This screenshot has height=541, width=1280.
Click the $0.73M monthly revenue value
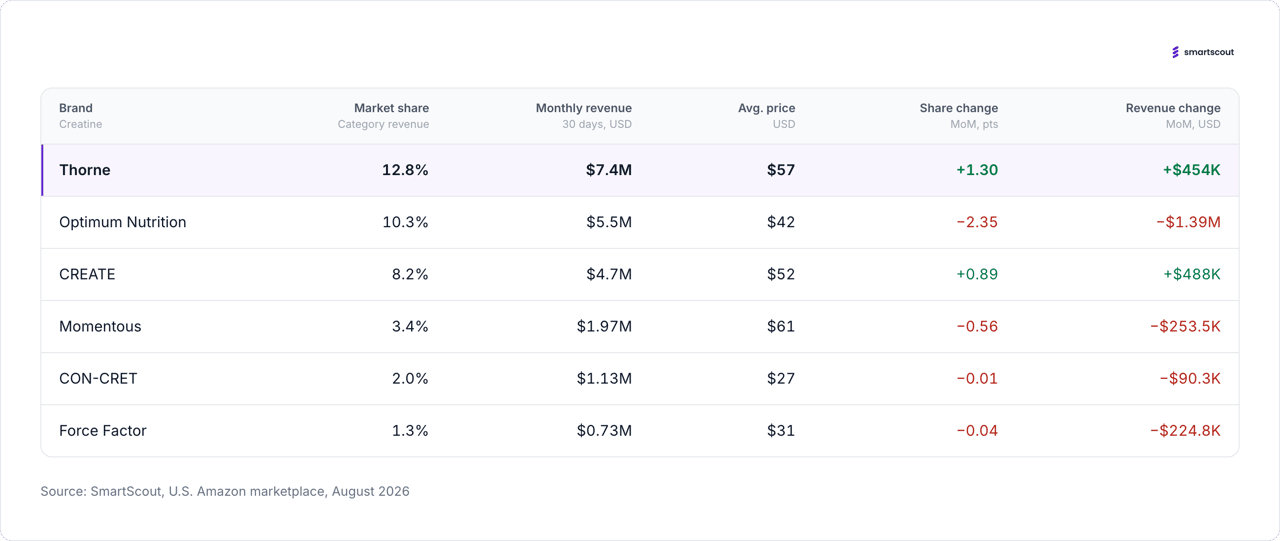coord(604,430)
